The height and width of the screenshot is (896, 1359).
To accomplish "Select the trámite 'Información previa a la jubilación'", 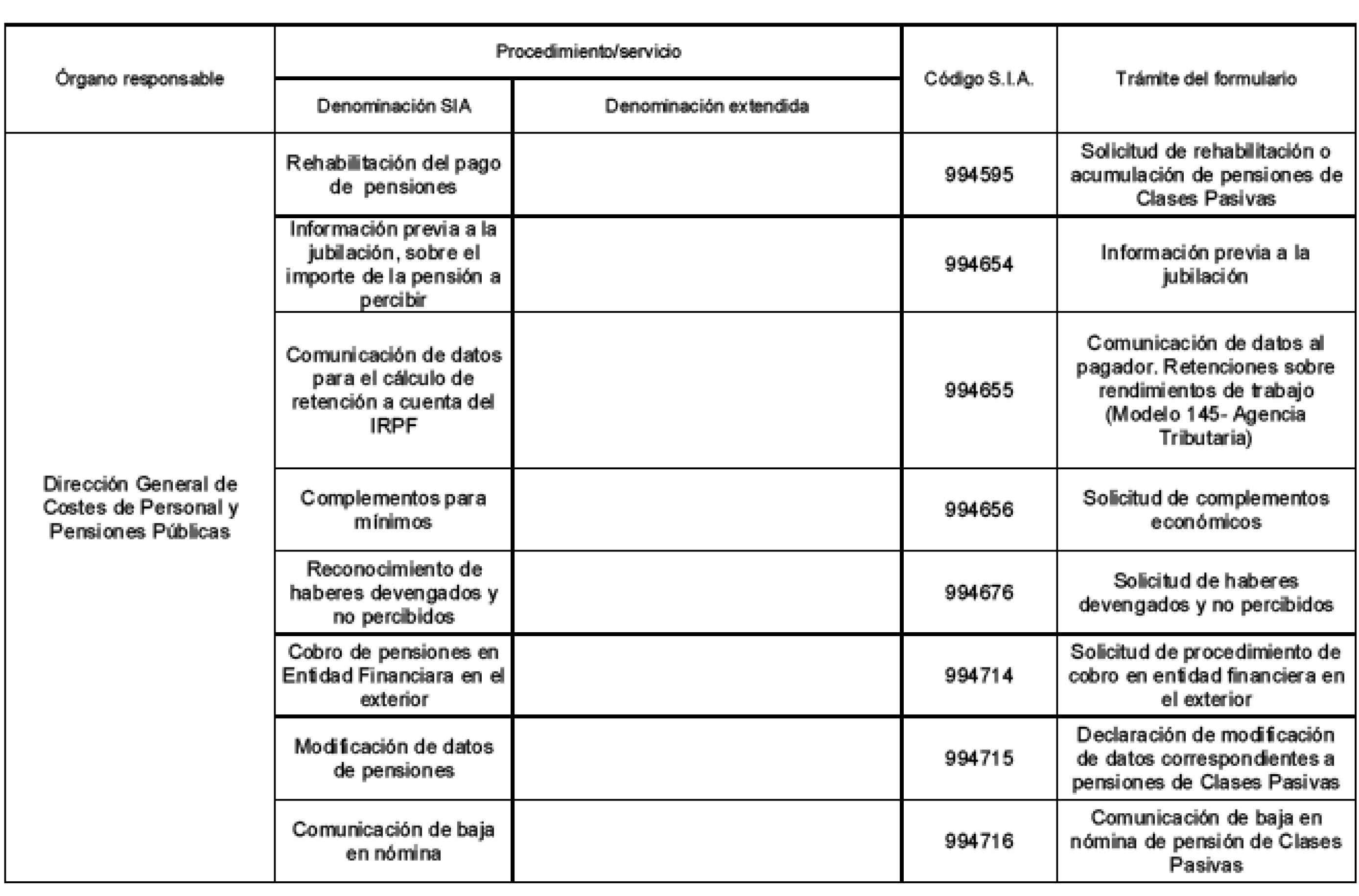I will tap(1206, 265).
